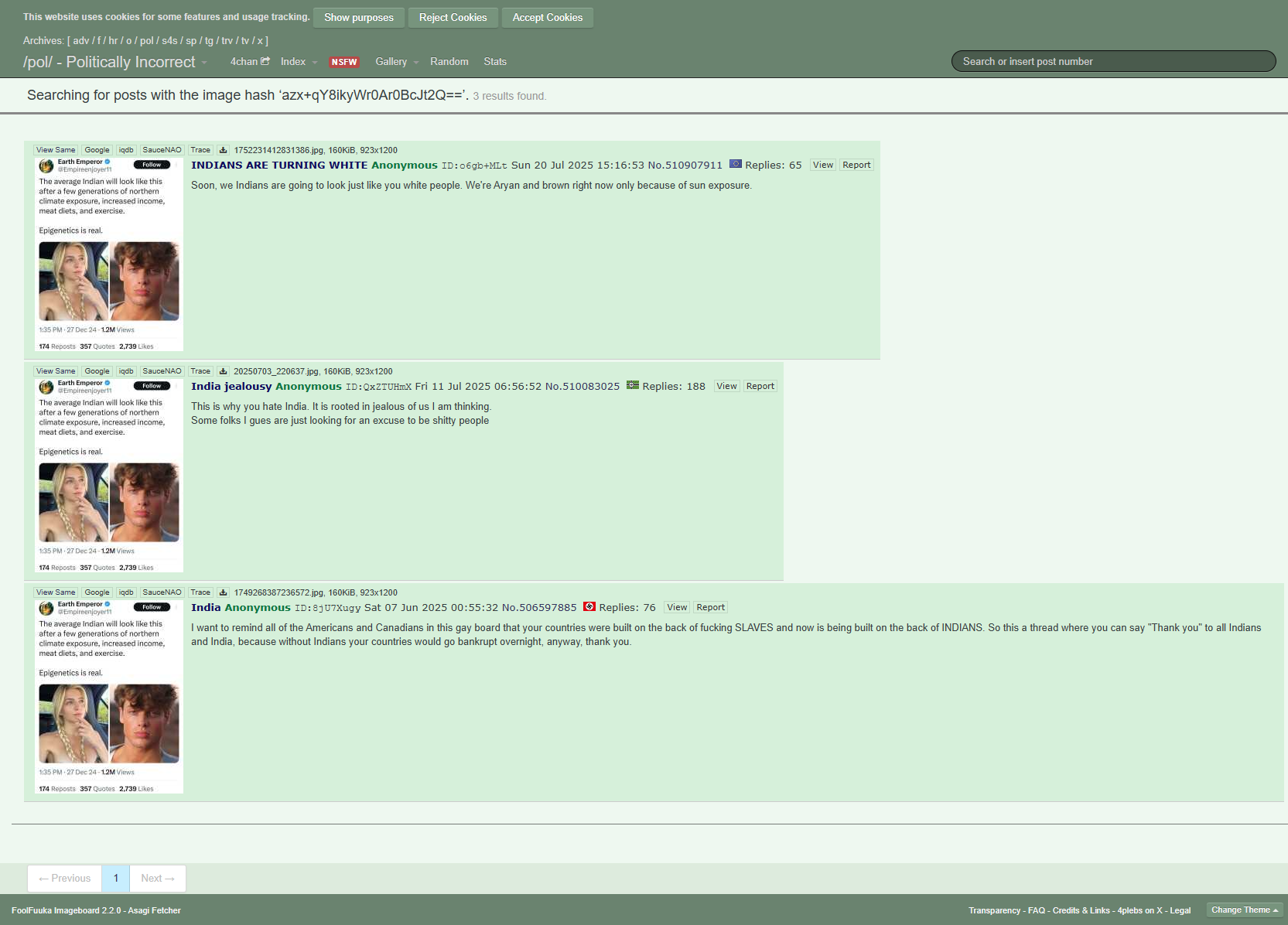The height and width of the screenshot is (925, 1288).
Task: Click the NSFW badge
Action: coord(344,62)
